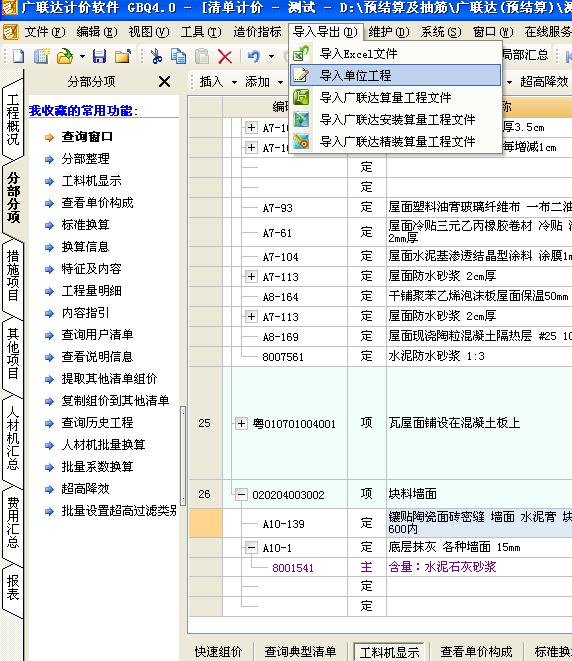Open the 造价指标 menu
572x661 pixels.
click(x=257, y=32)
